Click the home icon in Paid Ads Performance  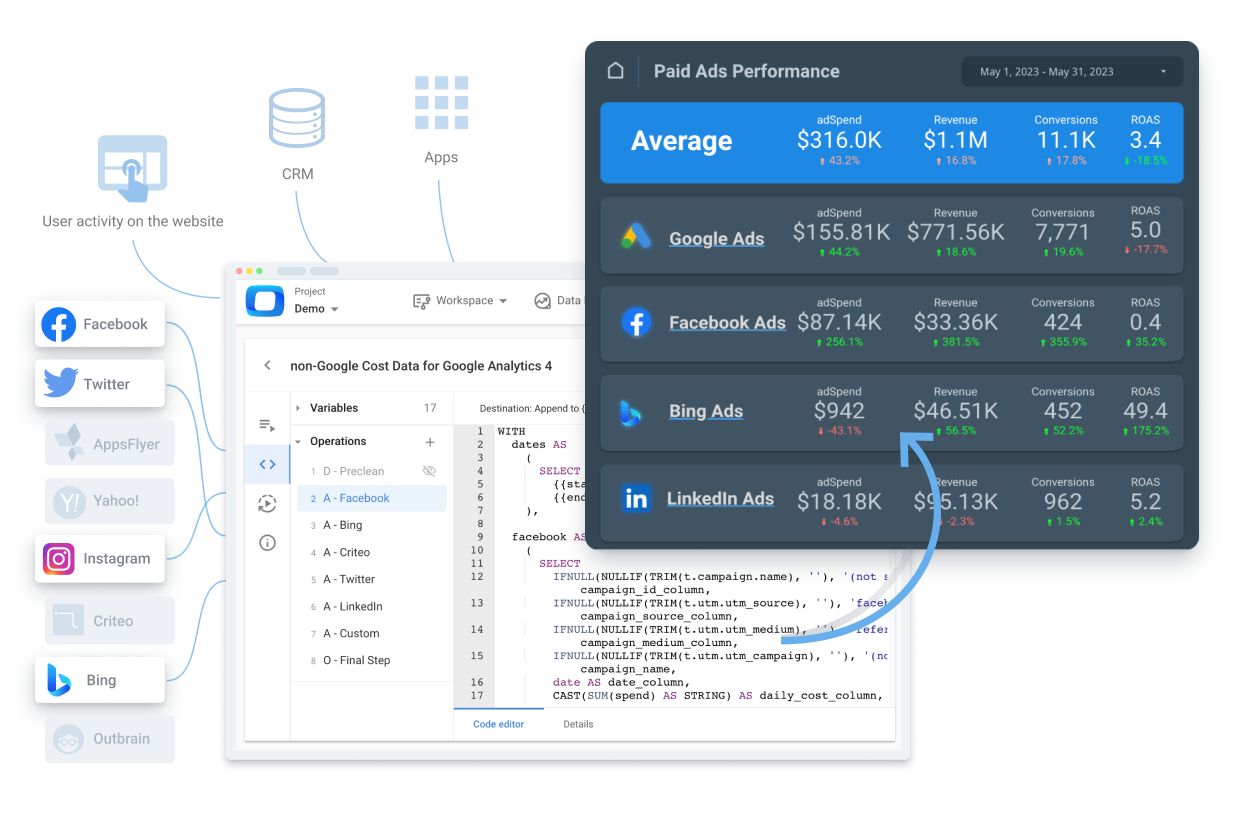click(616, 71)
